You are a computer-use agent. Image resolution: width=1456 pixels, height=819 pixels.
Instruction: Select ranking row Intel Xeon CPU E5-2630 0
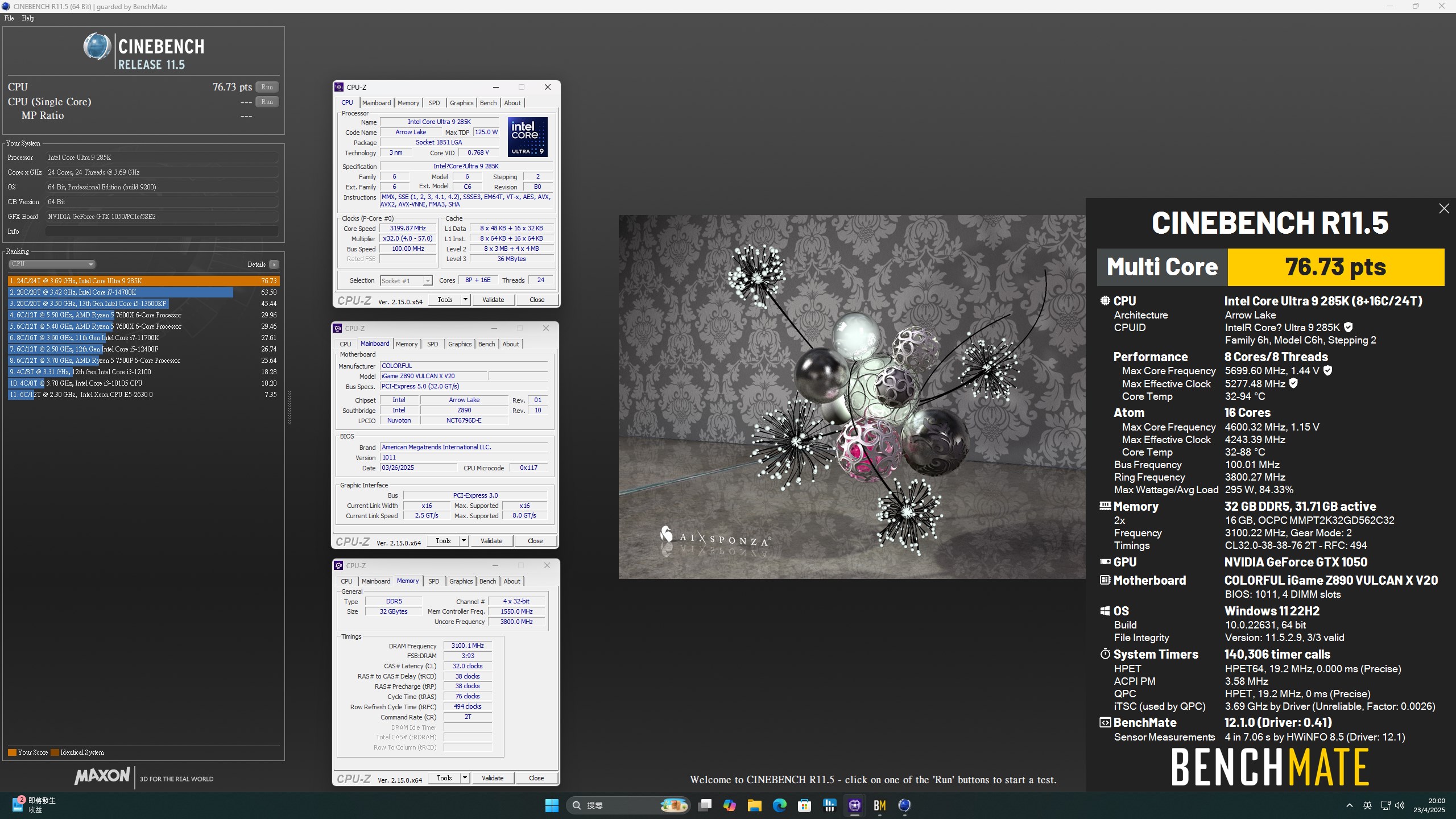pyautogui.click(x=143, y=395)
